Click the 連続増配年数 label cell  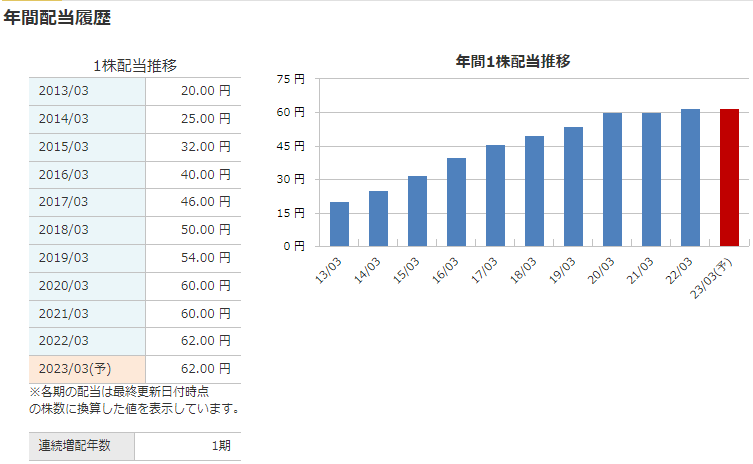coord(82,446)
